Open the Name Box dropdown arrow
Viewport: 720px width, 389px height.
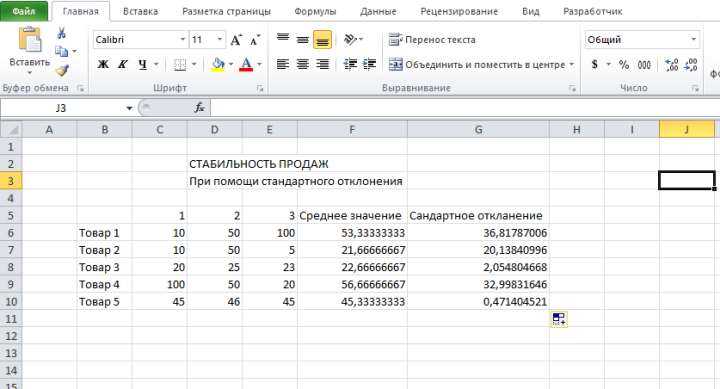point(129,108)
